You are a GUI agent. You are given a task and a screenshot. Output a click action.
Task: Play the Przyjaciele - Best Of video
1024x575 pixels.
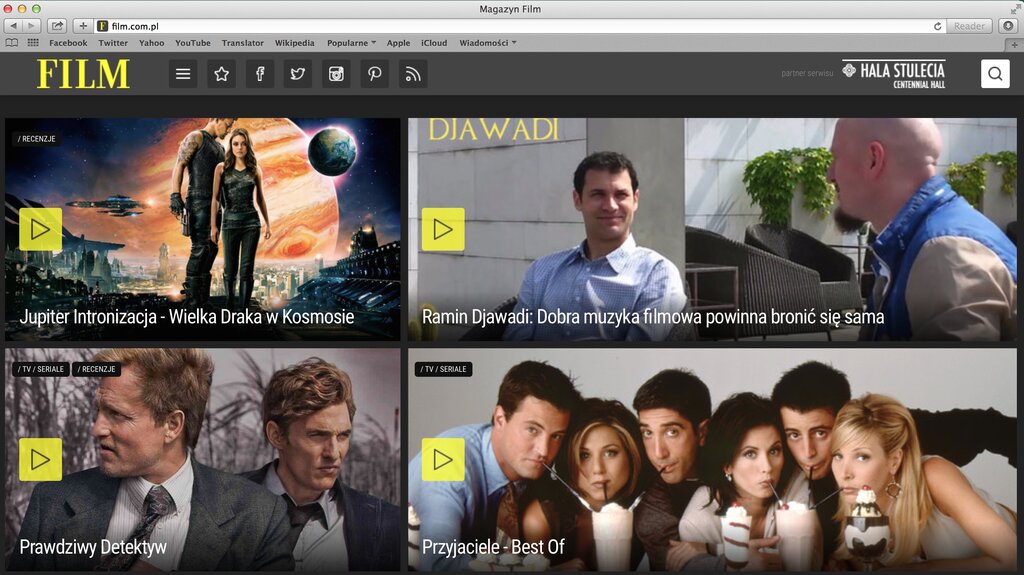443,459
